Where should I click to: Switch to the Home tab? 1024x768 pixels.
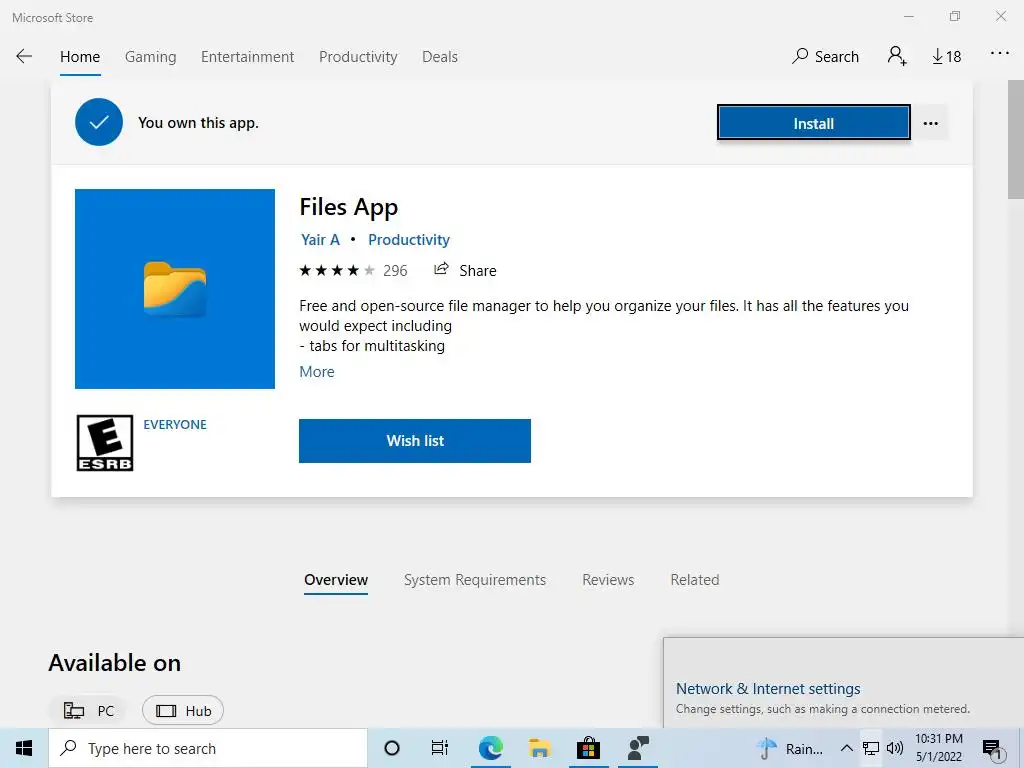point(80,57)
